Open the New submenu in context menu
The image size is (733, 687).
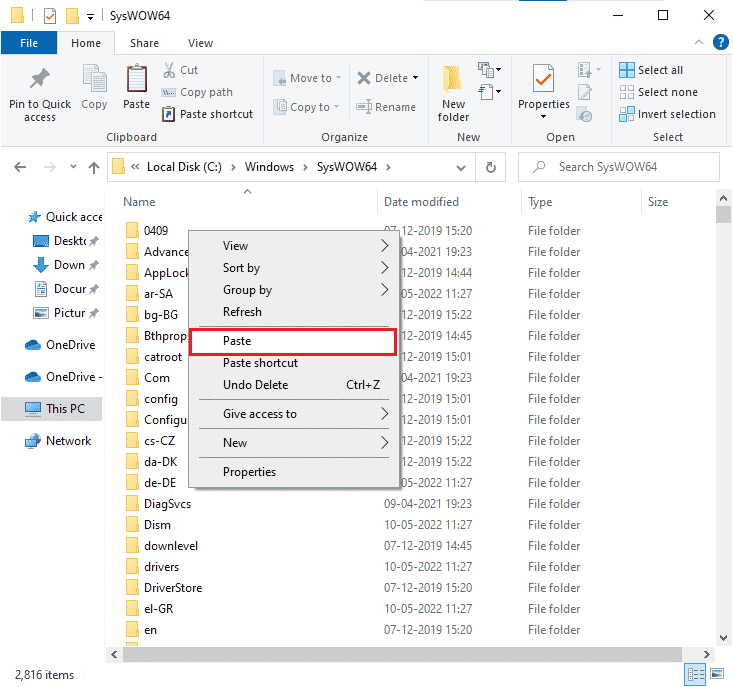[x=293, y=443]
